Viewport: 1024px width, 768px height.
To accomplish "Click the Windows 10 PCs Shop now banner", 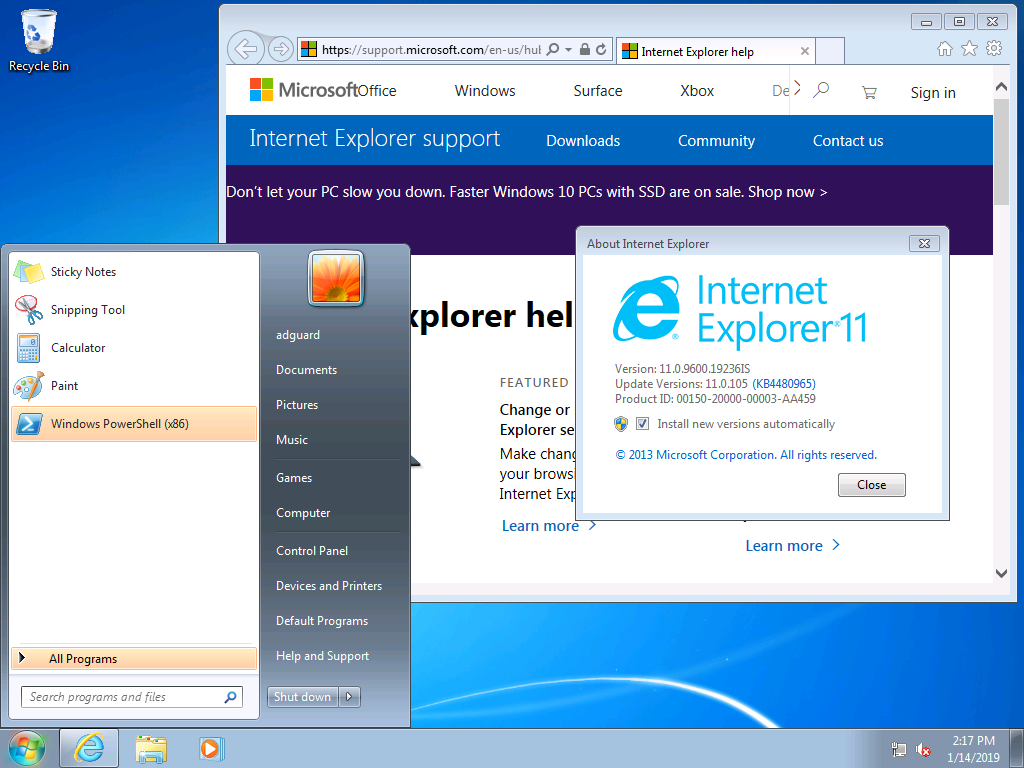I will coord(526,192).
